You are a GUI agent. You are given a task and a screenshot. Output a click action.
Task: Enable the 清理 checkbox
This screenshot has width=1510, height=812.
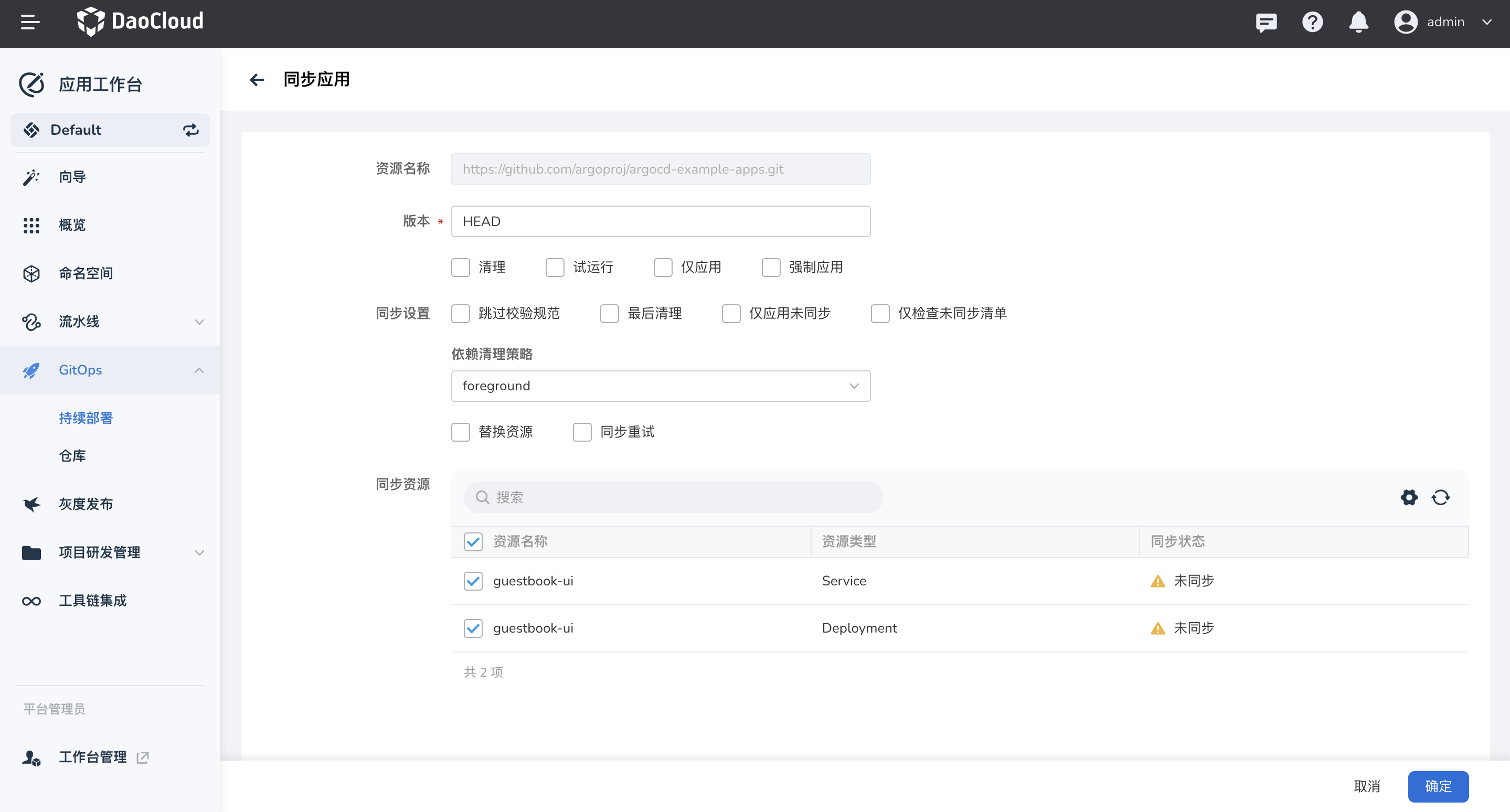461,267
